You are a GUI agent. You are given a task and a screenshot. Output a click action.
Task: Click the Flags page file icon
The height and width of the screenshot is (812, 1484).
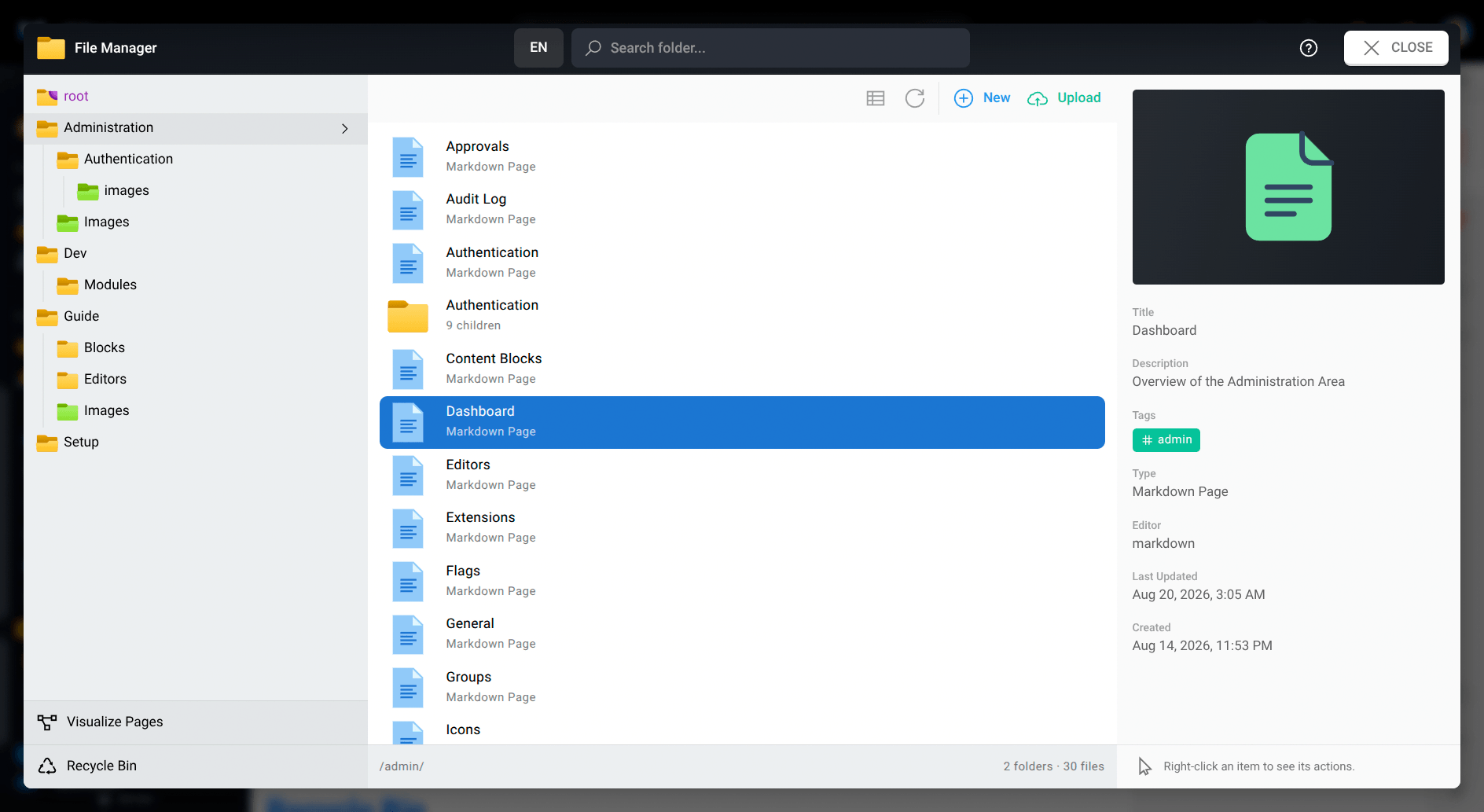(x=408, y=581)
